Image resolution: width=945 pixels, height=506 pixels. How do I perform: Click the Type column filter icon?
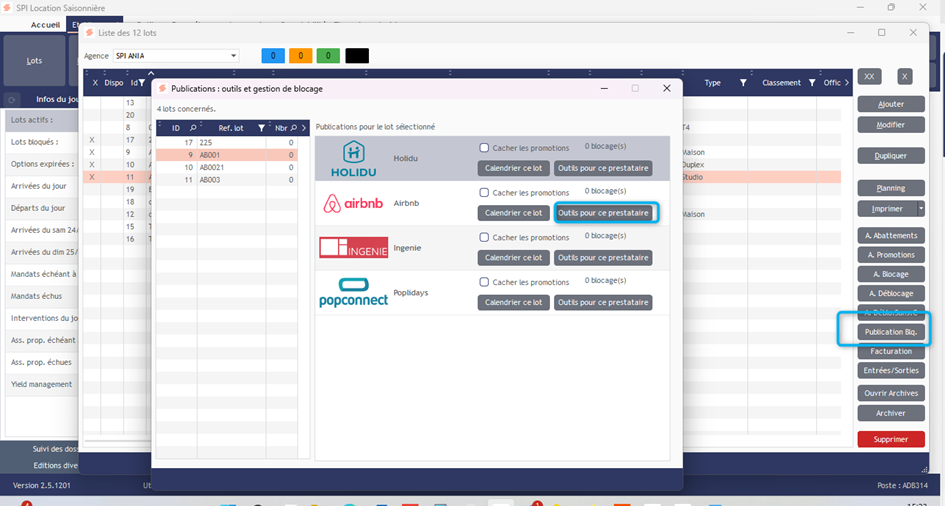pyautogui.click(x=743, y=83)
